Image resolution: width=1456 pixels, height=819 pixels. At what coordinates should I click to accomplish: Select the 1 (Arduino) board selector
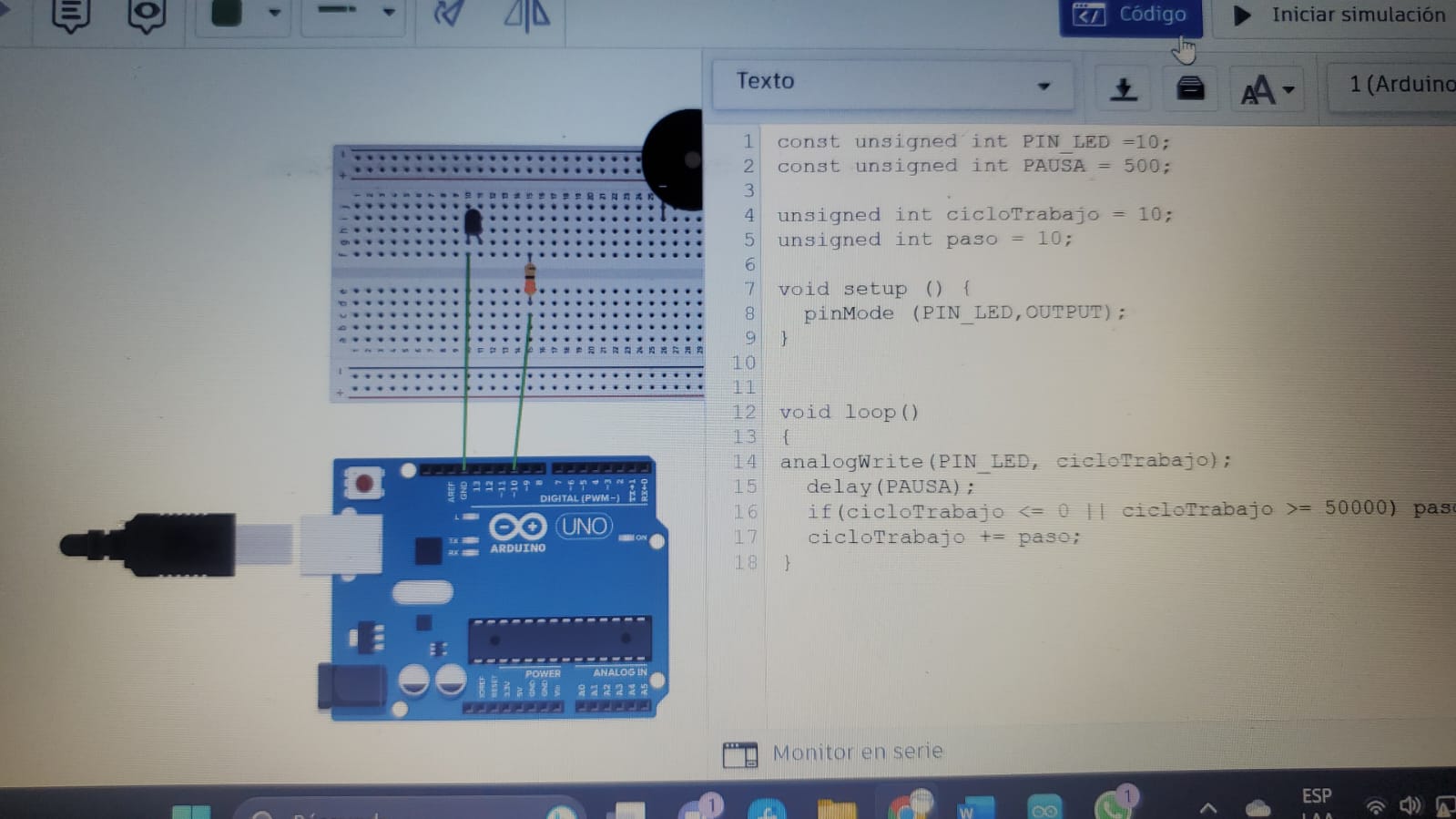[x=1398, y=85]
